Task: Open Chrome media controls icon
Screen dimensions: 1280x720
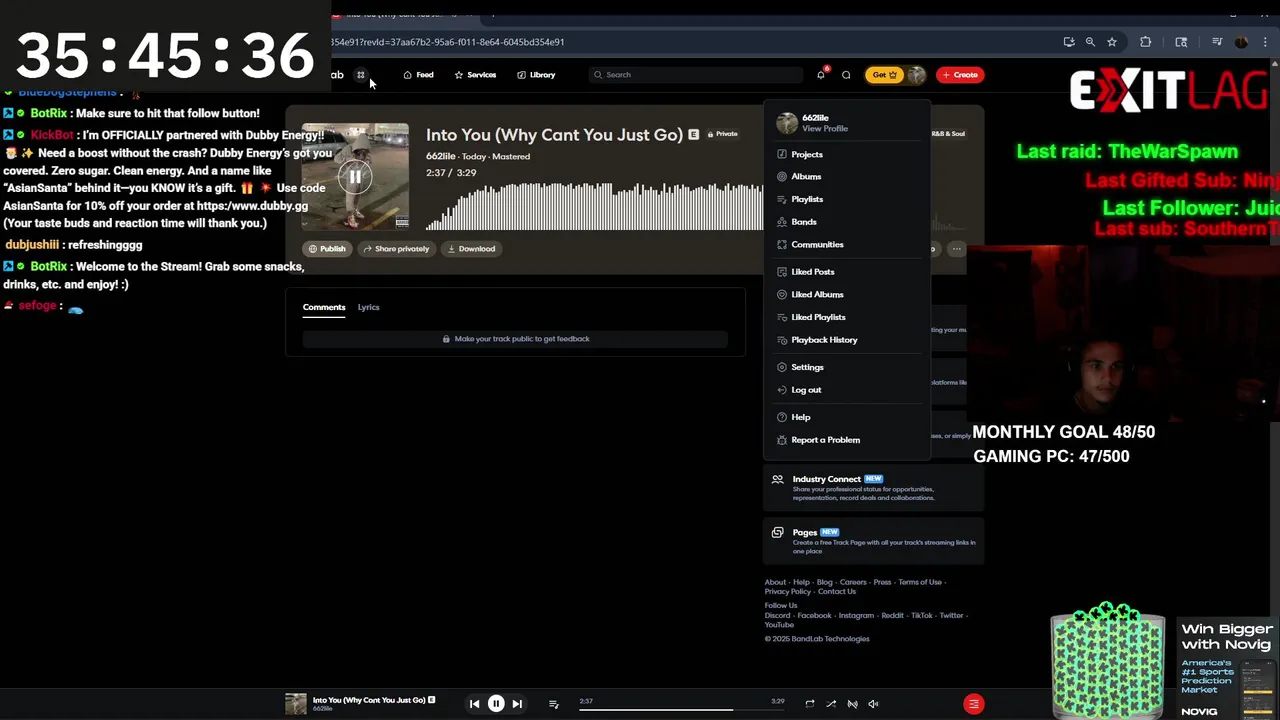Action: pos(1217,42)
